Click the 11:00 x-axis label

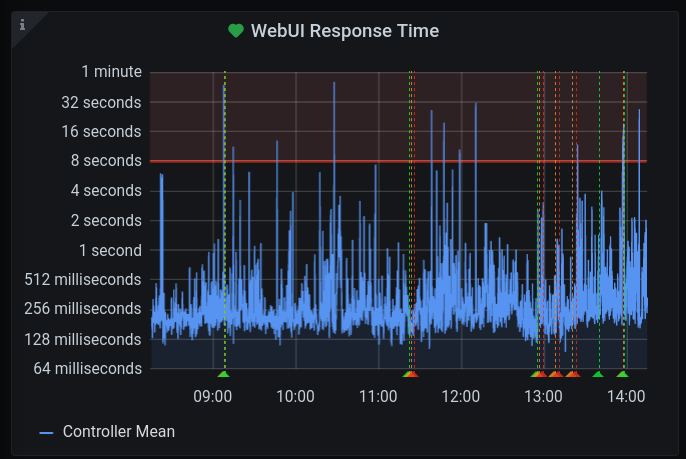(378, 396)
